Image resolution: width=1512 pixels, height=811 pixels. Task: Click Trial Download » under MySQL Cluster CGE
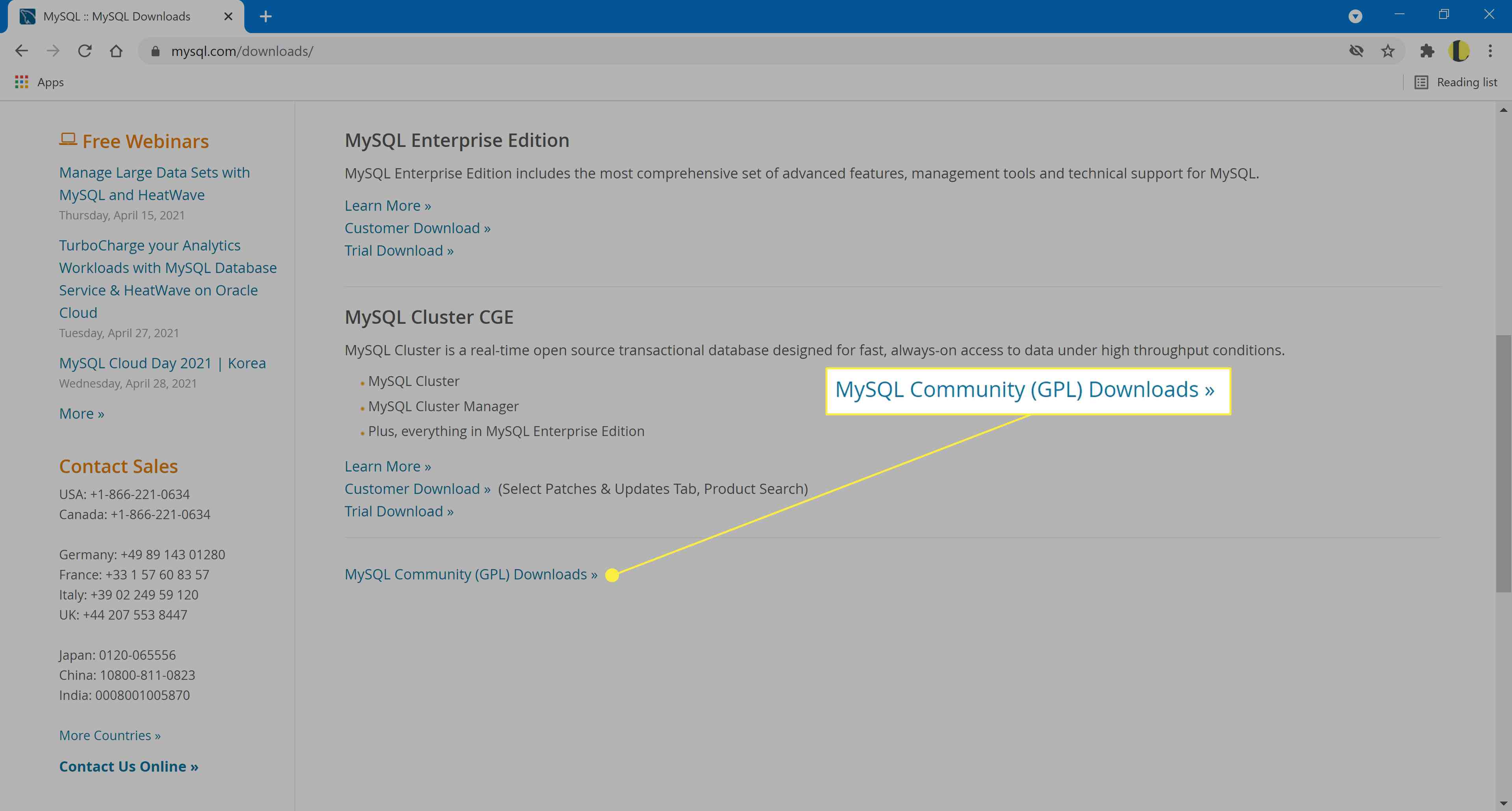[x=399, y=511]
